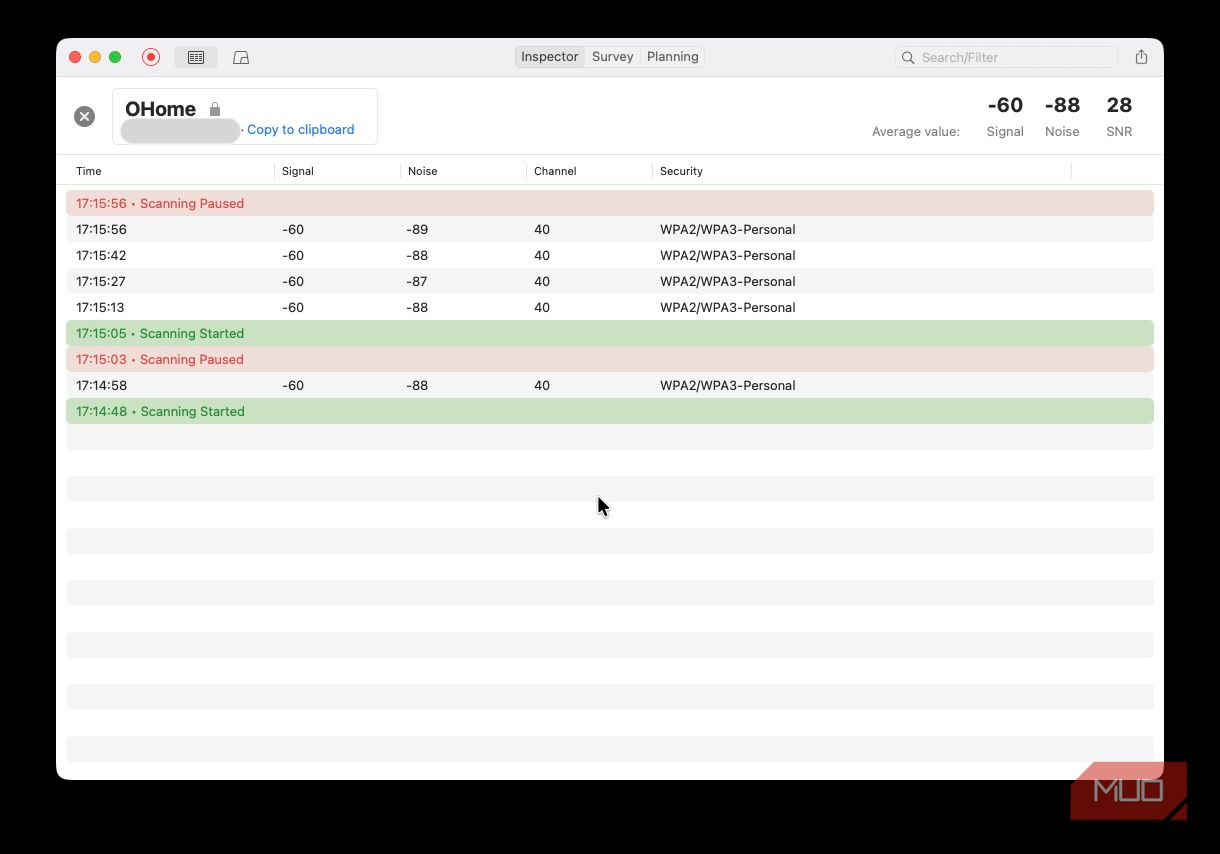Screen dimensions: 1220x854
Task: Click Copy to clipboard link
Action: pyautogui.click(x=301, y=129)
